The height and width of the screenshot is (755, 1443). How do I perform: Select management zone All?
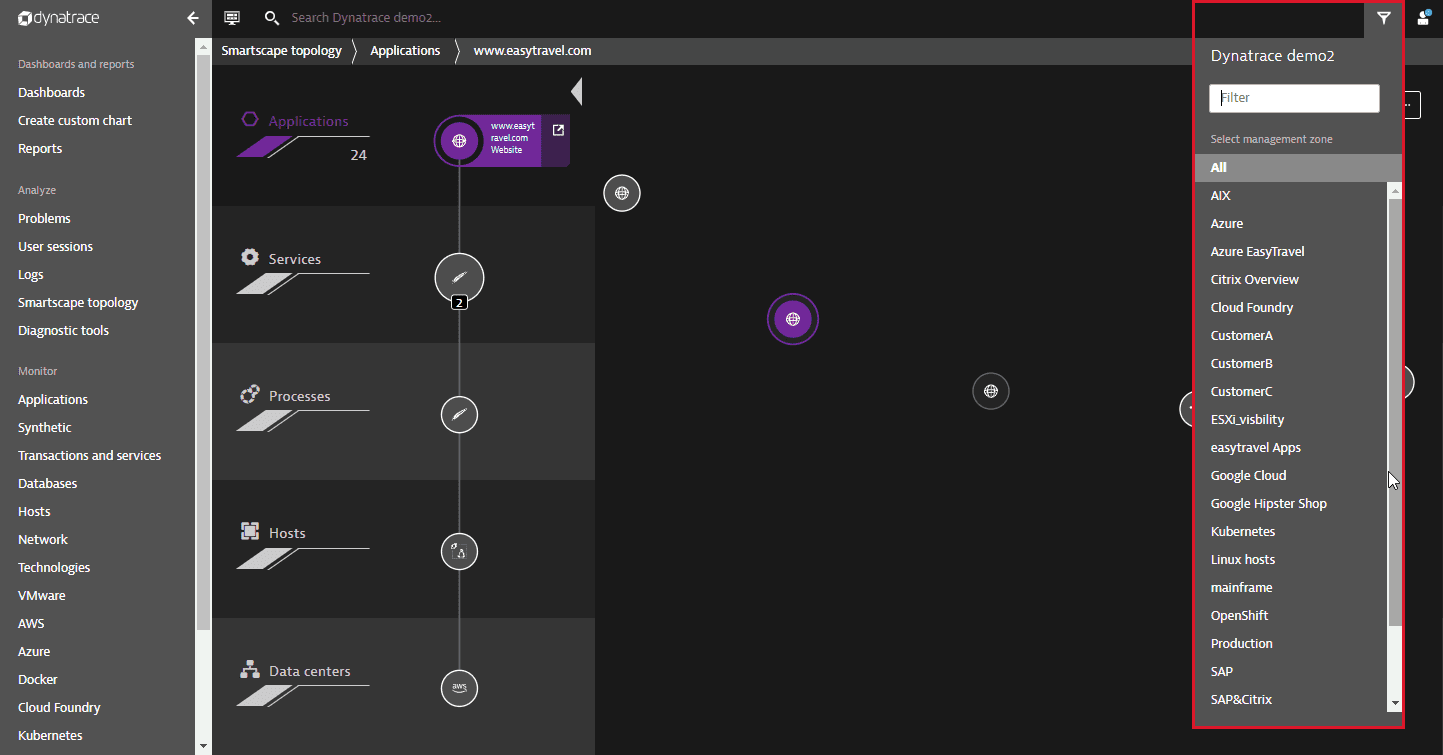coord(1298,168)
